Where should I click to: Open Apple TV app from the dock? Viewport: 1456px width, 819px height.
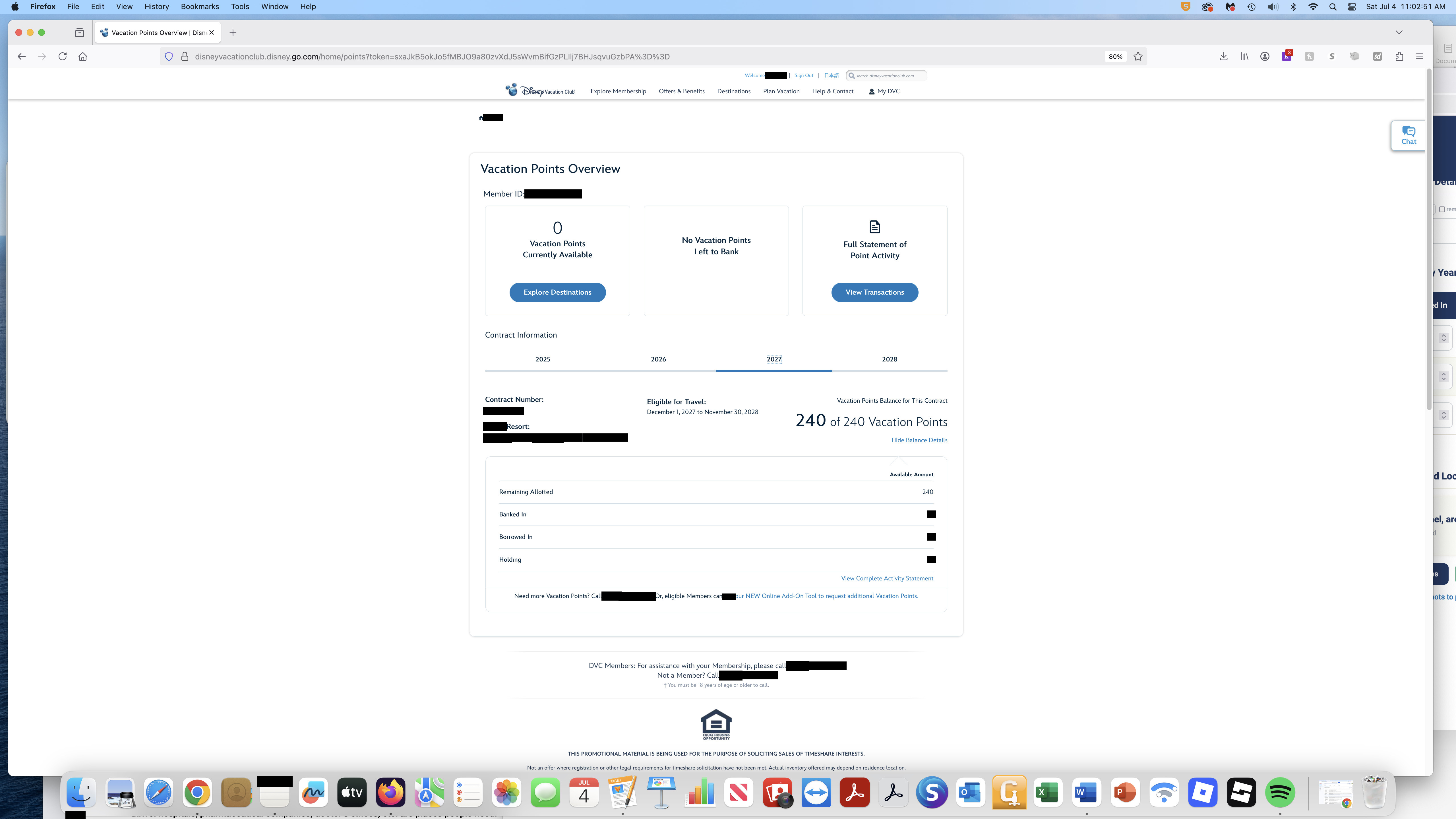[x=351, y=793]
